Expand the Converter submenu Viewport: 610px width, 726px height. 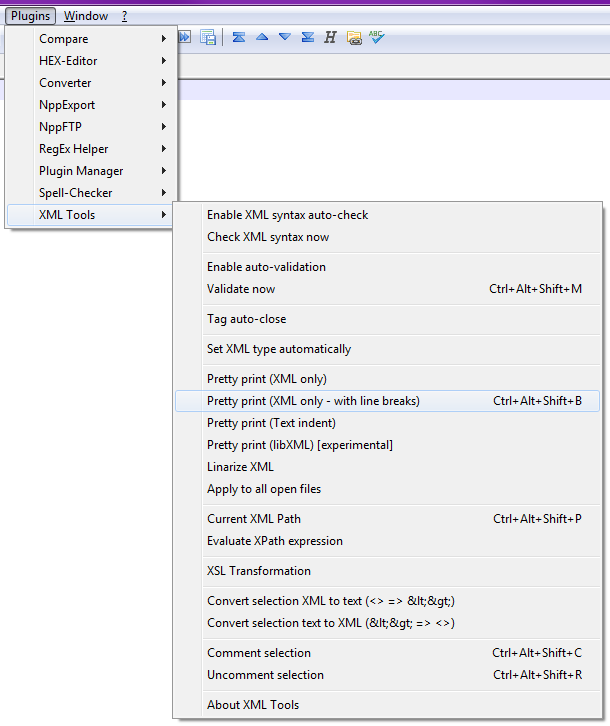click(x=91, y=83)
